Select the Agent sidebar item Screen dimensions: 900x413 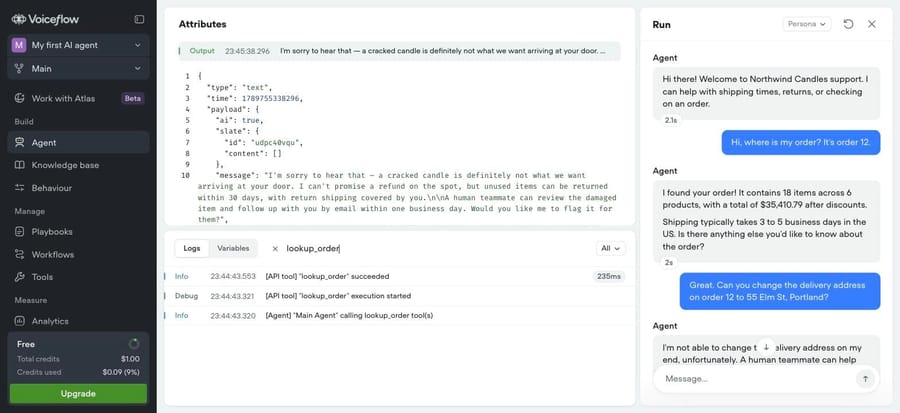(79, 142)
